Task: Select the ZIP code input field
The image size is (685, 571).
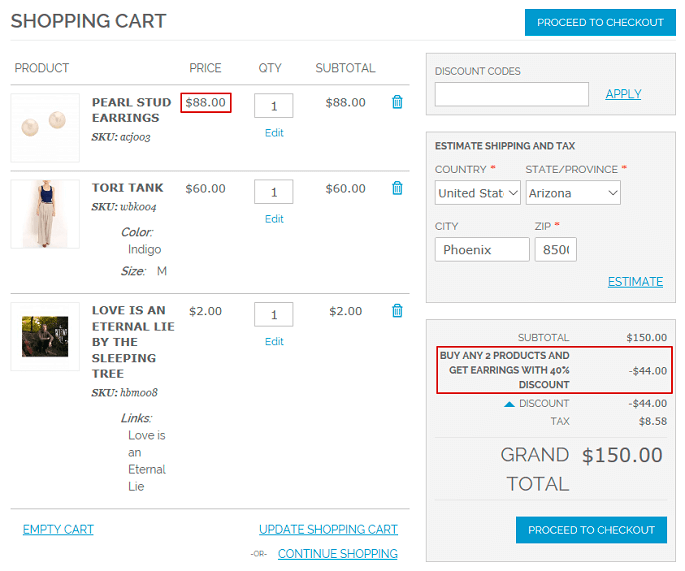Action: pos(555,249)
